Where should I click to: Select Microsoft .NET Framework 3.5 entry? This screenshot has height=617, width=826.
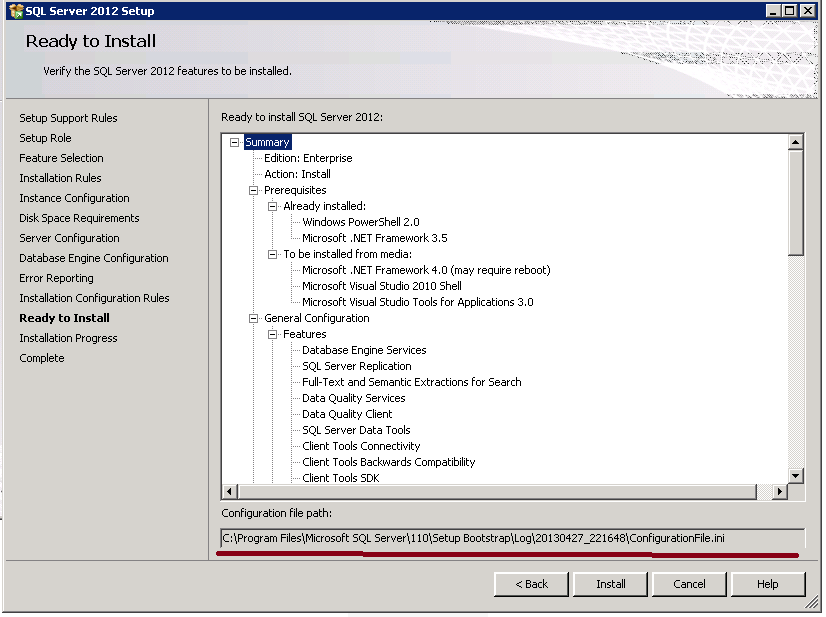coord(375,238)
